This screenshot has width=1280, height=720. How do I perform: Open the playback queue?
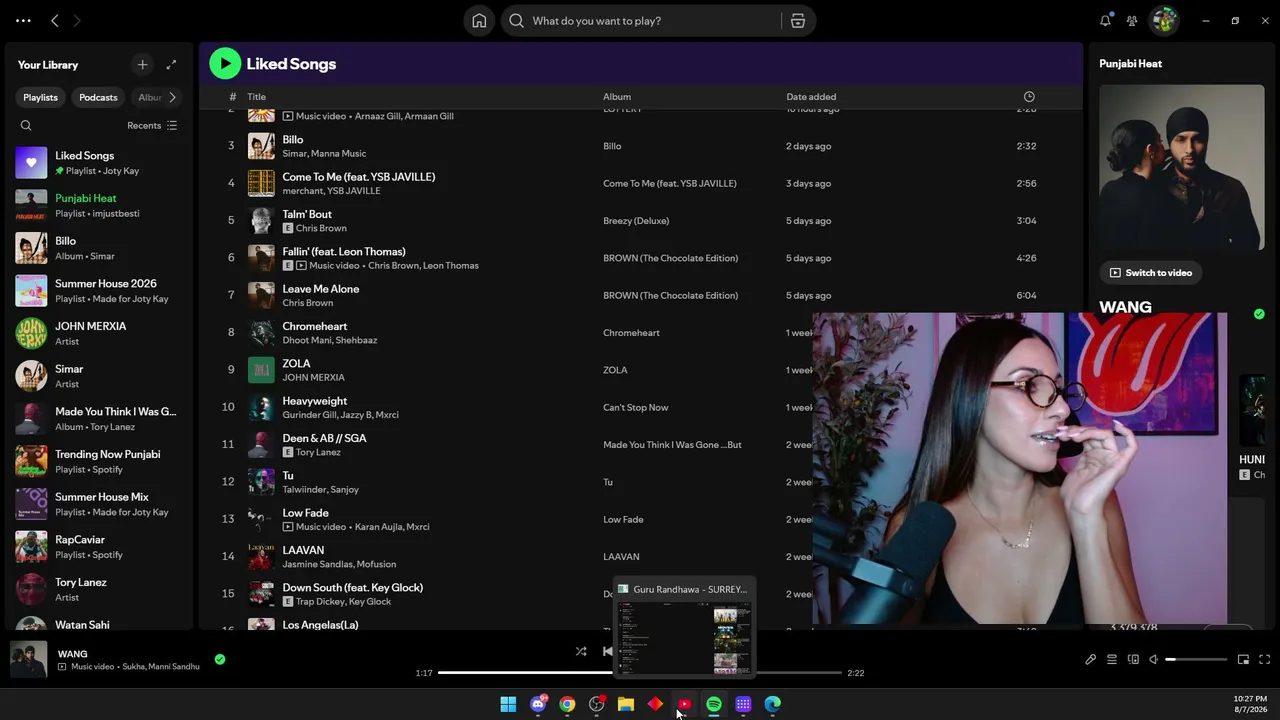1111,659
